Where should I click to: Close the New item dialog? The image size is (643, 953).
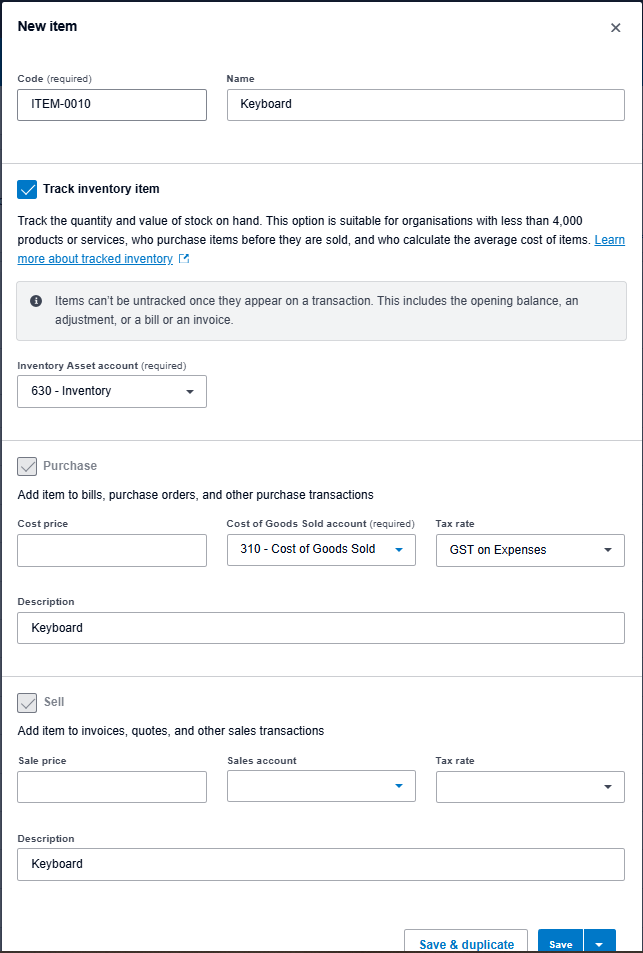616,28
